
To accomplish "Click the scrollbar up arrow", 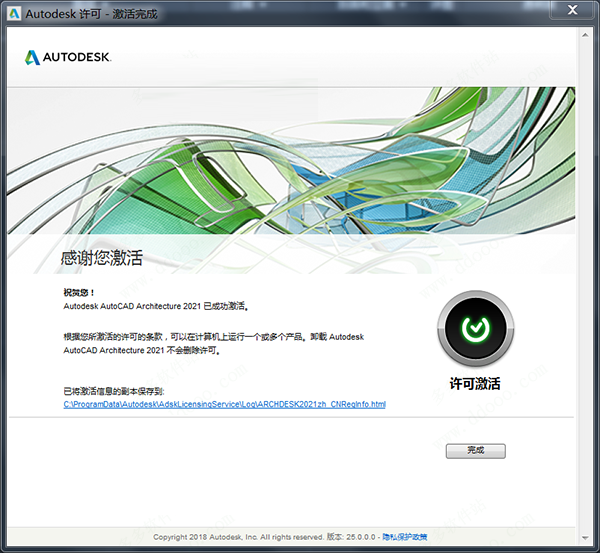I will coord(585,35).
